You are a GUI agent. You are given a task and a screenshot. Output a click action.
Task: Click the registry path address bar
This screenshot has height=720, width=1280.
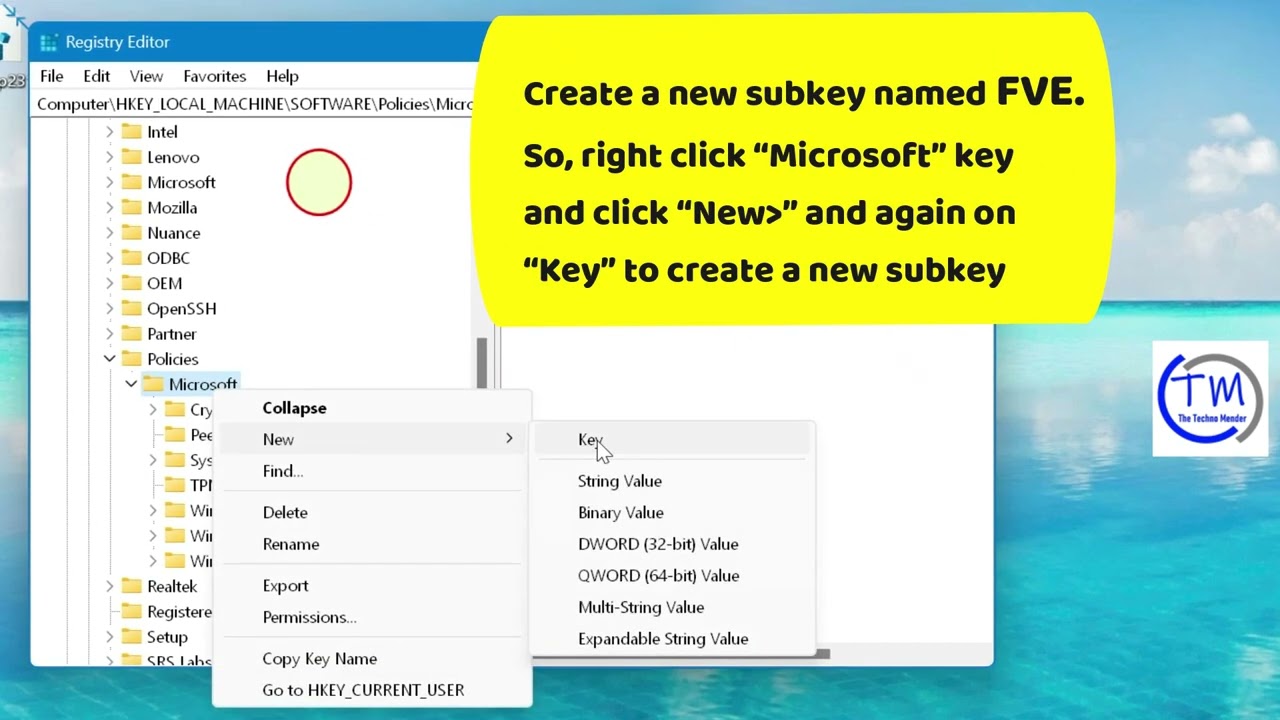[x=255, y=104]
